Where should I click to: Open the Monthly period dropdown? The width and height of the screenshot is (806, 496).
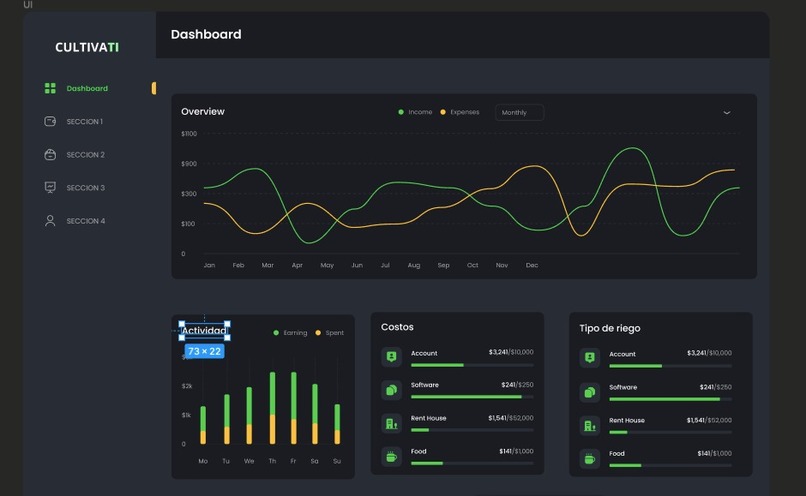(x=519, y=113)
